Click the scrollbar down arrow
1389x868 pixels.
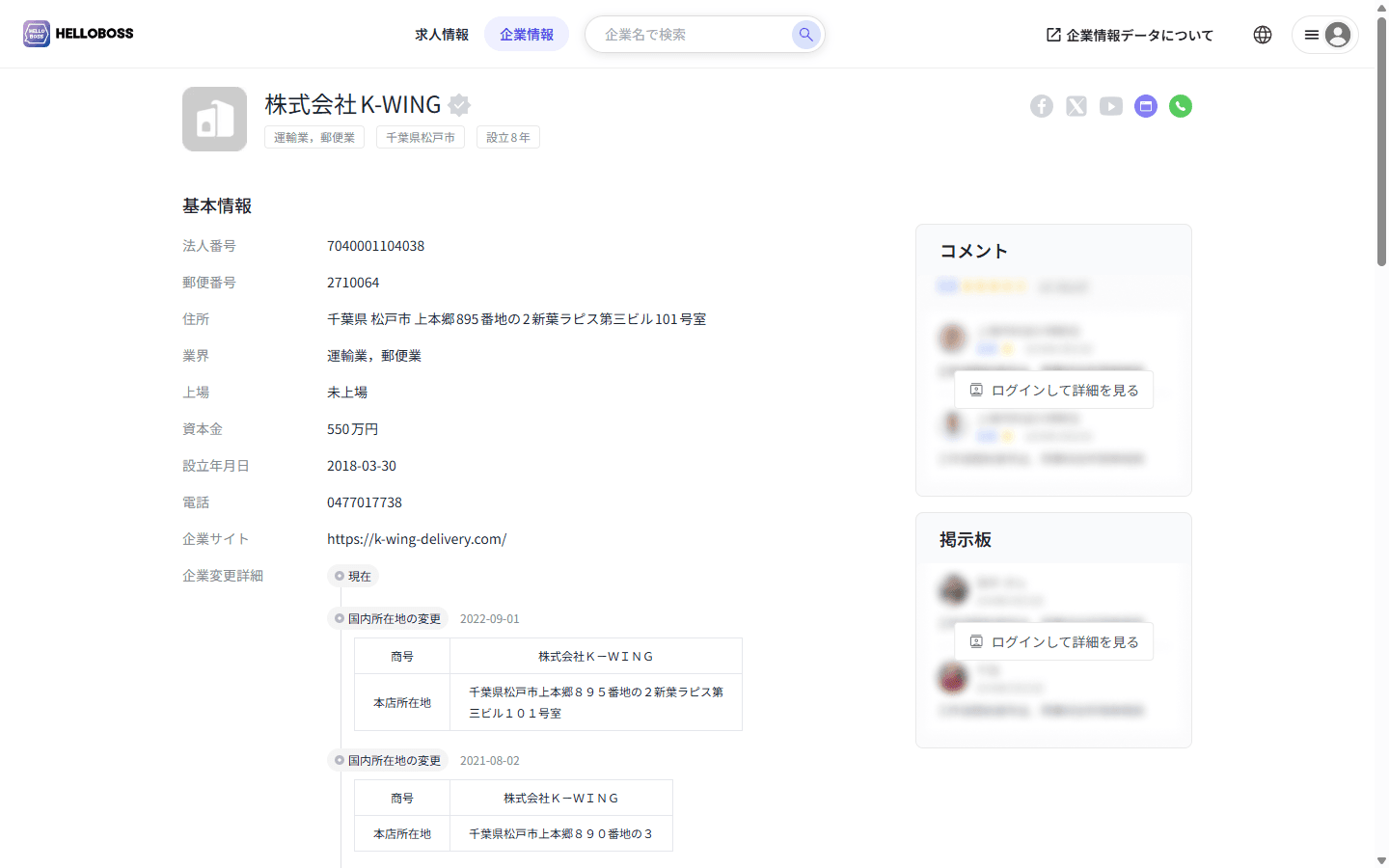coord(1381,860)
